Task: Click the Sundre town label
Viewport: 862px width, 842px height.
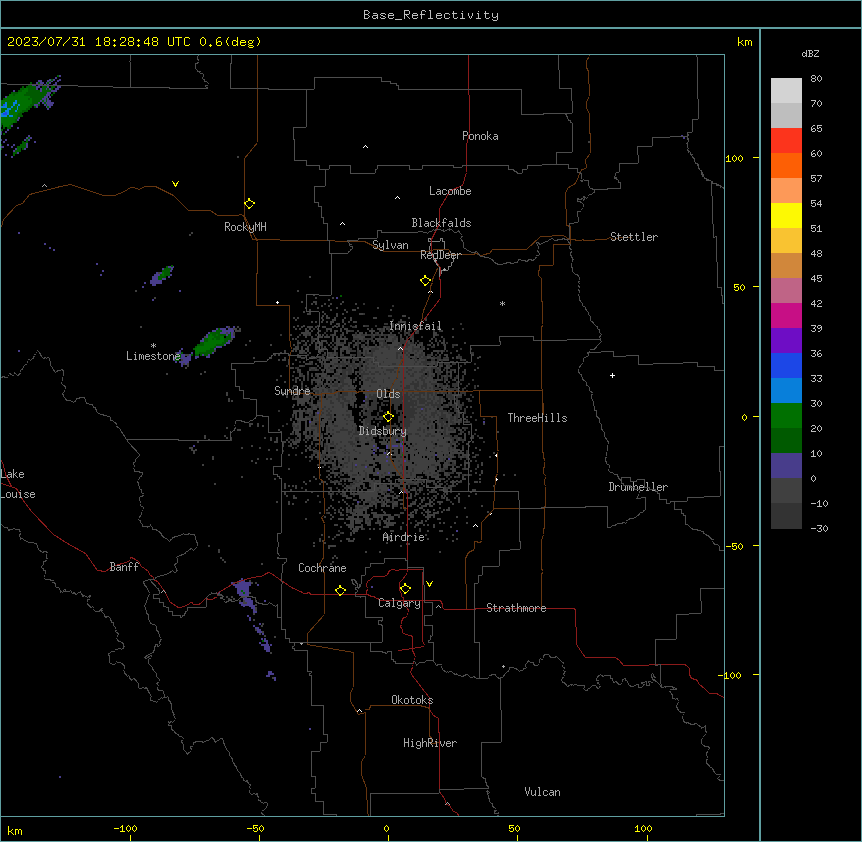Action: pyautogui.click(x=292, y=391)
